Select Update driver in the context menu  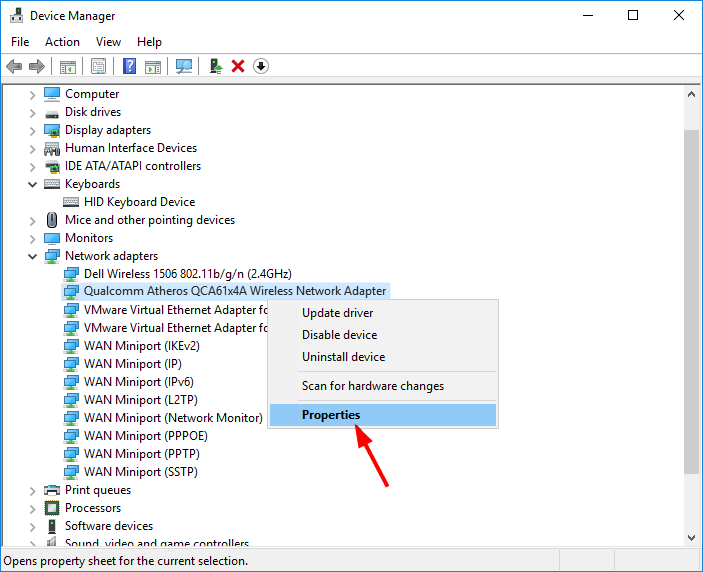[x=337, y=313]
